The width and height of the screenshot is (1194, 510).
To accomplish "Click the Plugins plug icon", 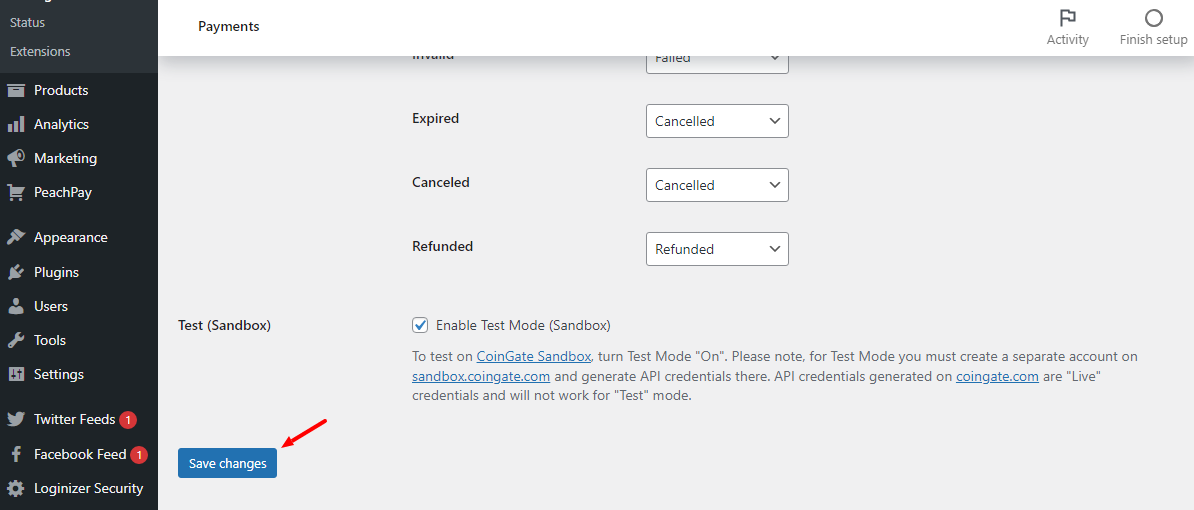I will (x=16, y=272).
